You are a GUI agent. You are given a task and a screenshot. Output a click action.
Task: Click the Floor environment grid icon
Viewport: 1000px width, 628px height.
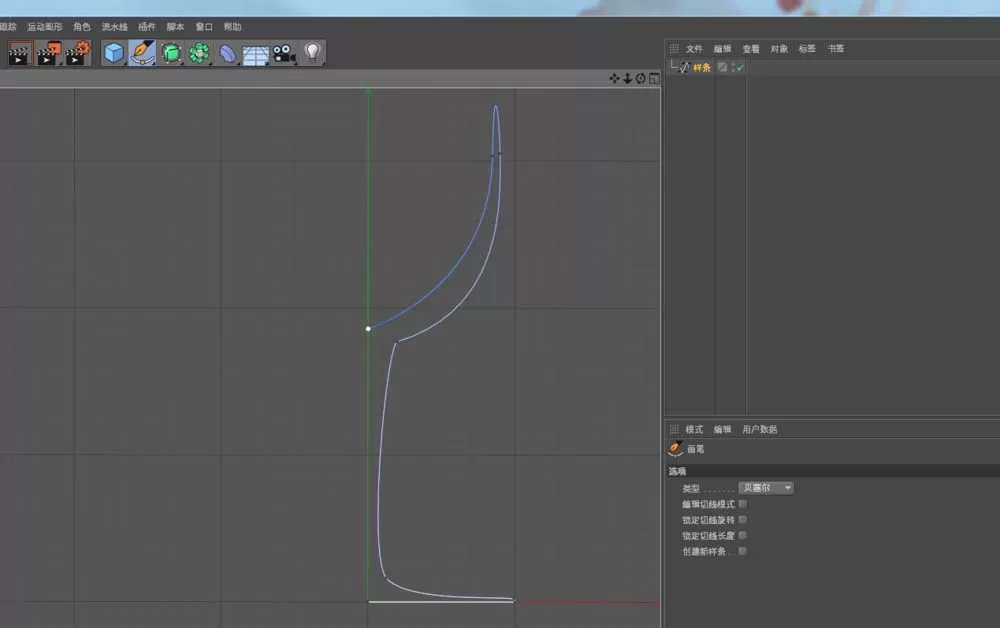(x=255, y=54)
